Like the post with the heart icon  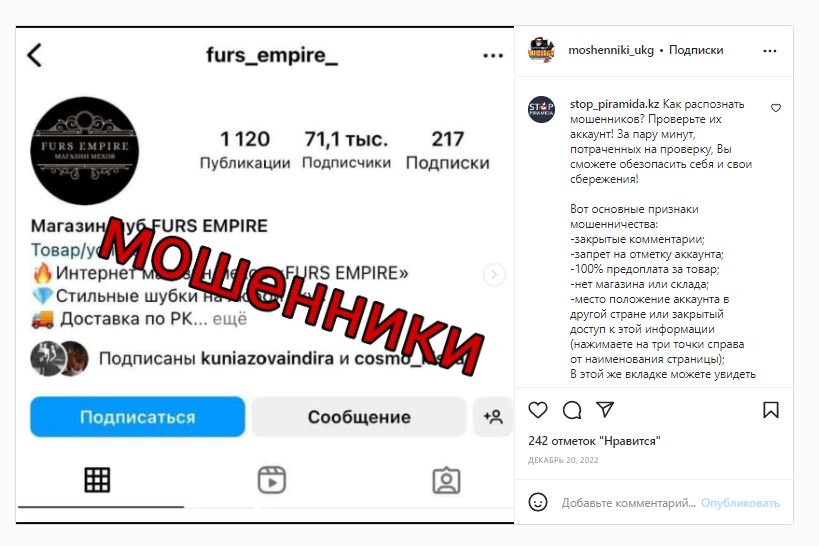538,410
